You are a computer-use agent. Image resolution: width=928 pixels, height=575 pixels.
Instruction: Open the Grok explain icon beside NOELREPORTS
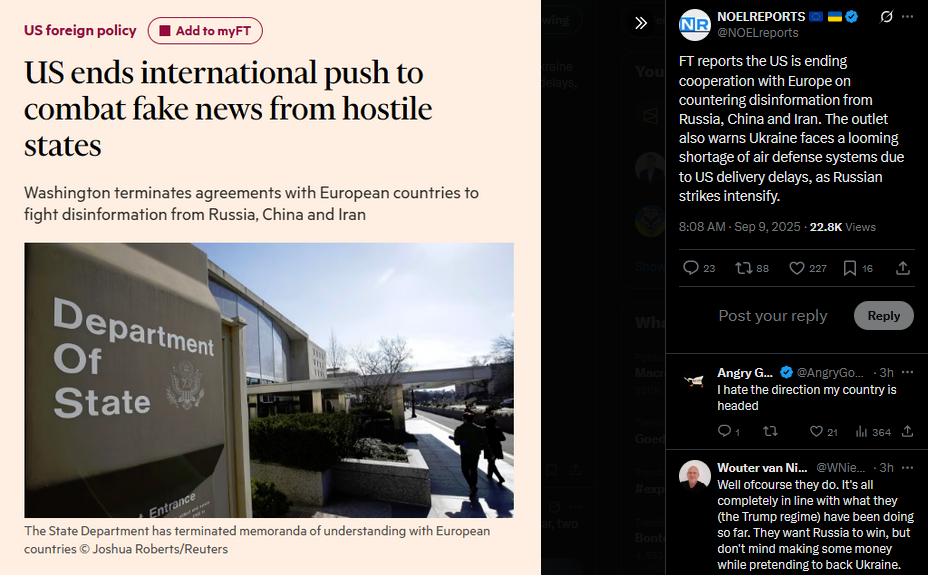click(886, 17)
